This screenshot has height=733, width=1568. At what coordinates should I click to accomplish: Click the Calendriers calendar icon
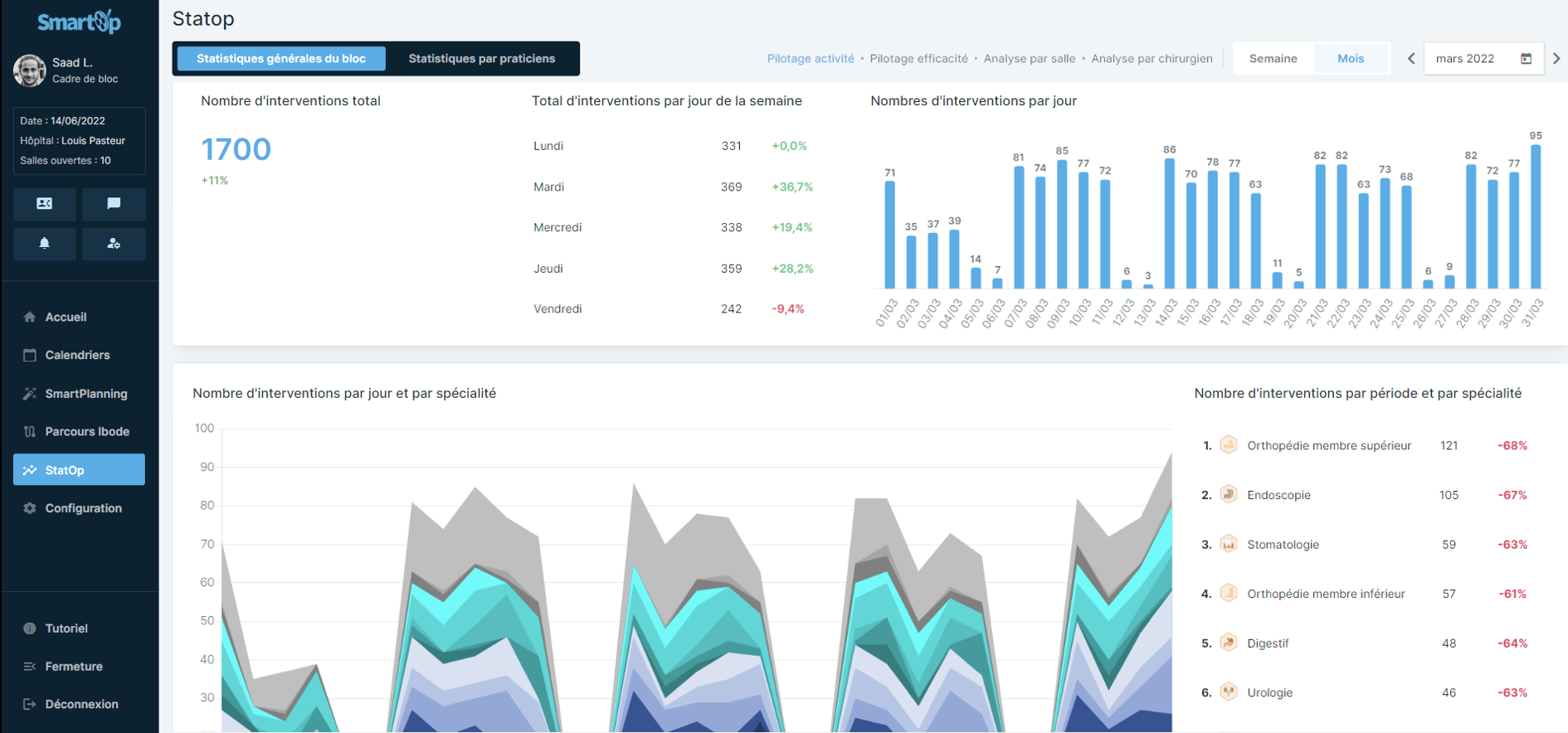[x=30, y=355]
